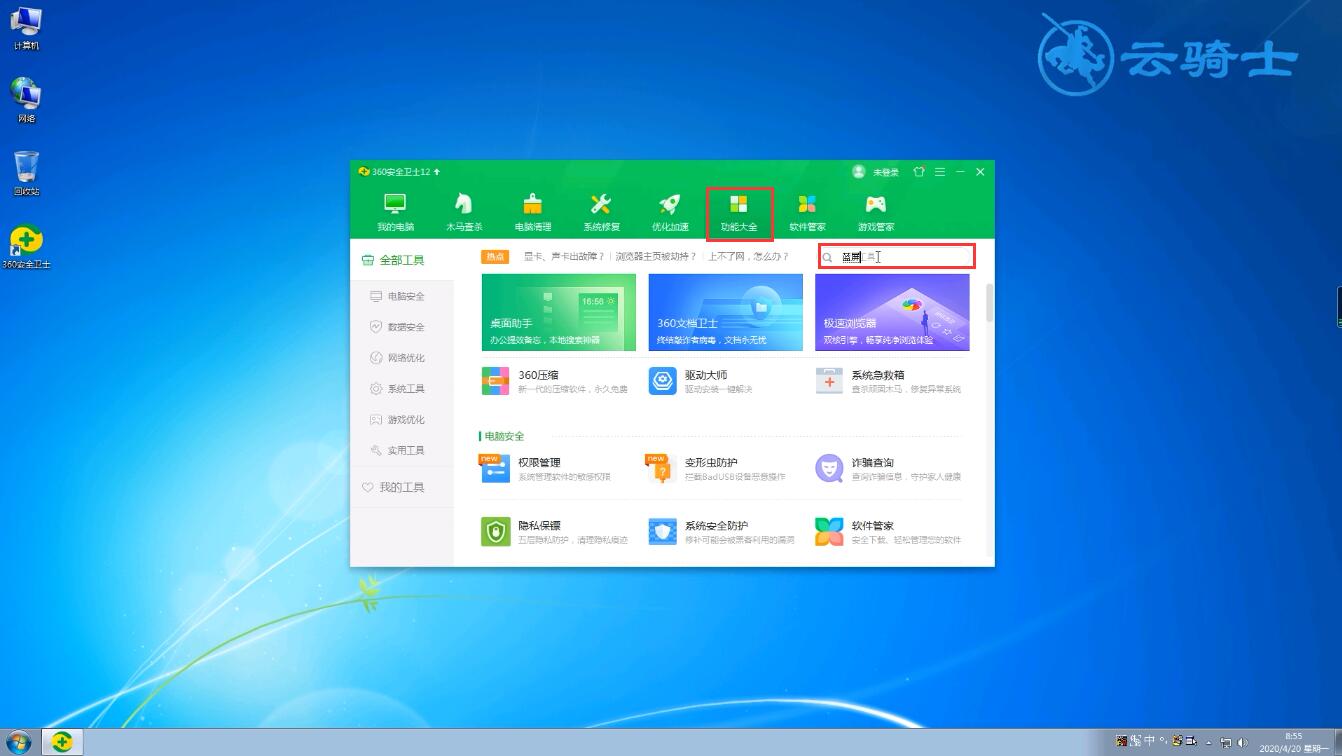Select 功能大全 grid icon
Viewport: 1342px width, 756px height.
tap(739, 204)
